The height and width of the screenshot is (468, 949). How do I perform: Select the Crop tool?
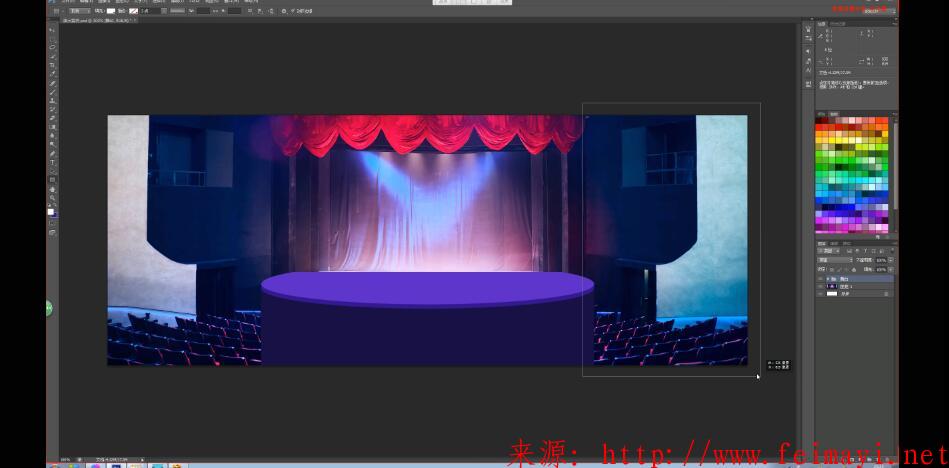[52, 64]
